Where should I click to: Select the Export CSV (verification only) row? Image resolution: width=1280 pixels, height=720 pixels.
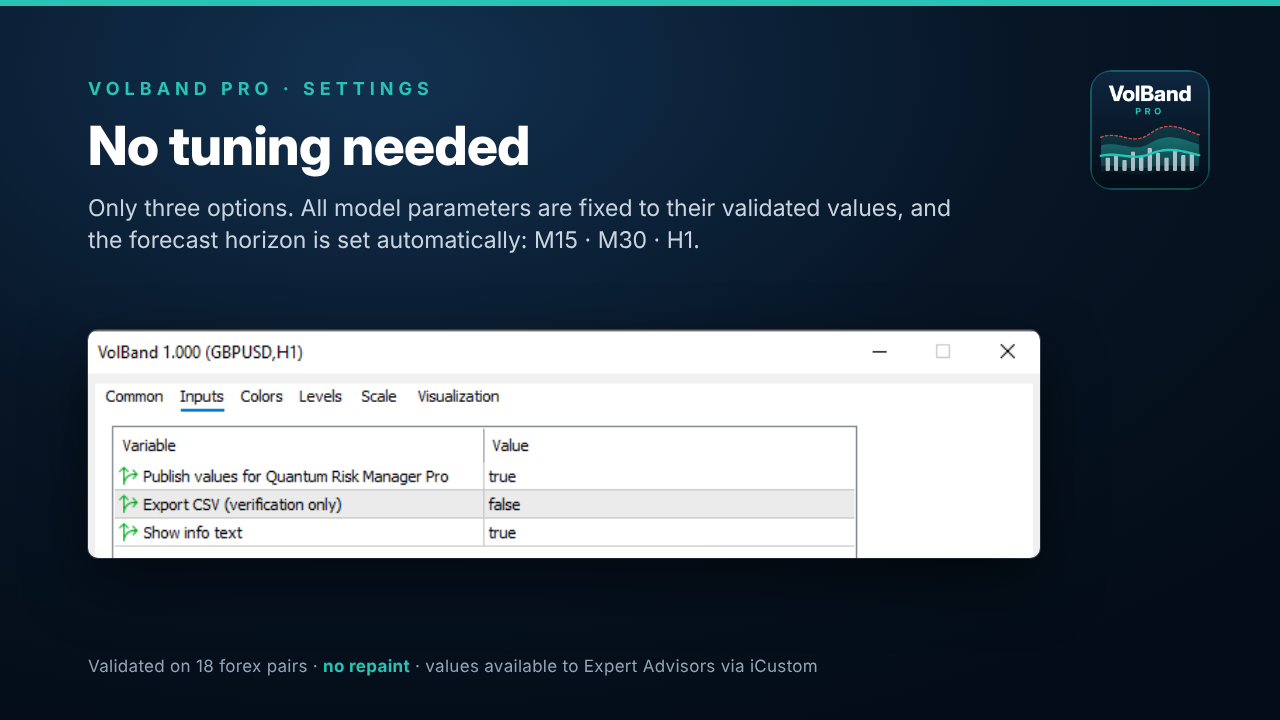pos(485,504)
